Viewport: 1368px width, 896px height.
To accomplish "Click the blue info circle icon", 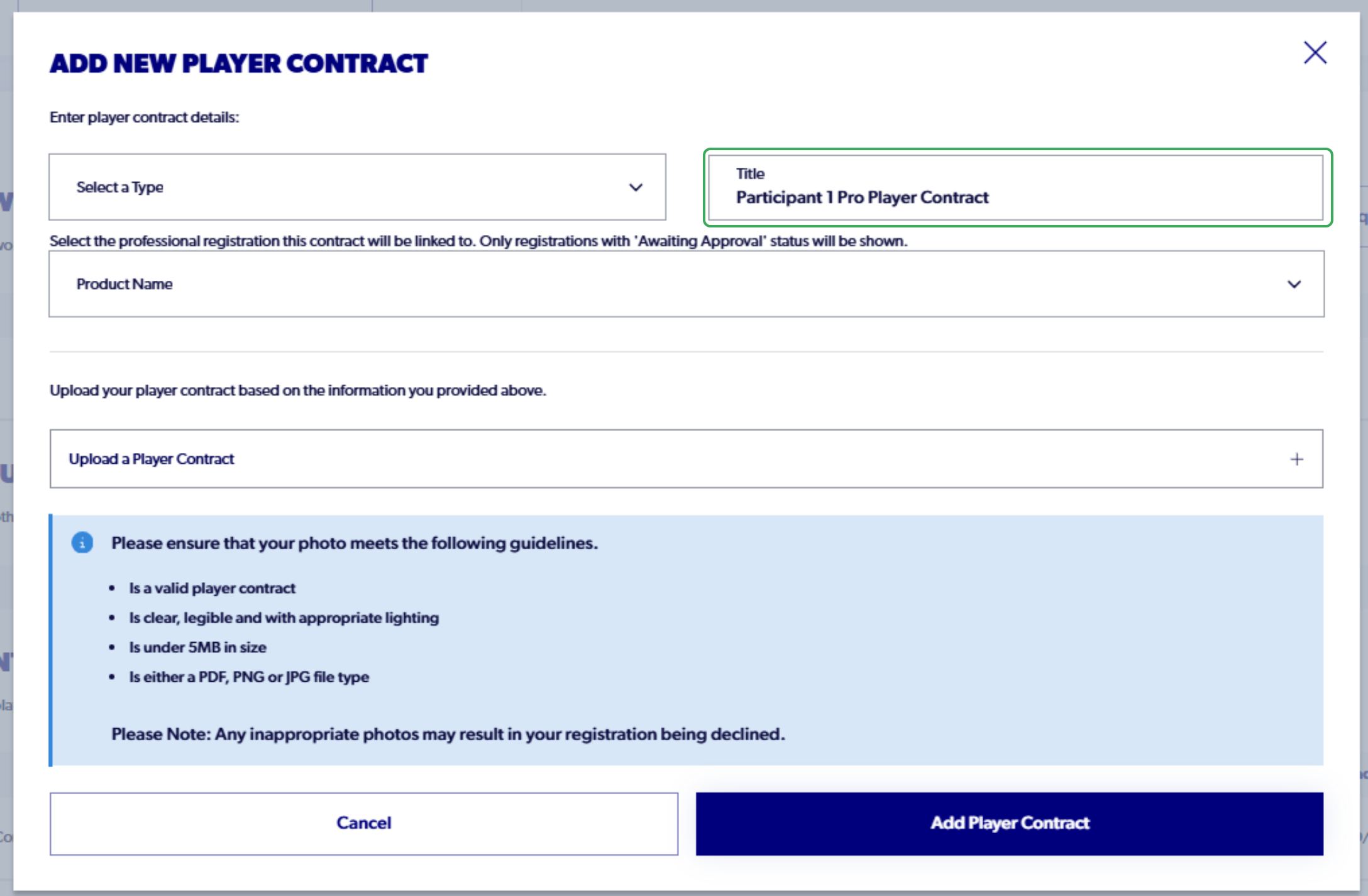I will point(82,542).
